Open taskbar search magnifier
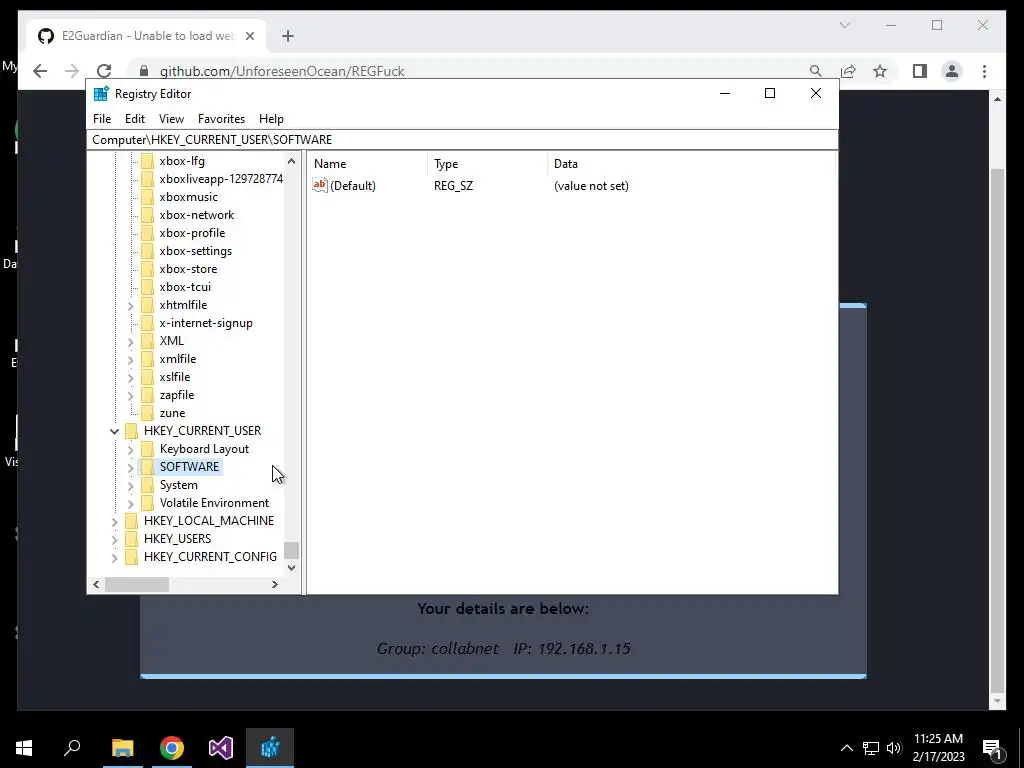Viewport: 1024px width, 768px height. point(72,748)
